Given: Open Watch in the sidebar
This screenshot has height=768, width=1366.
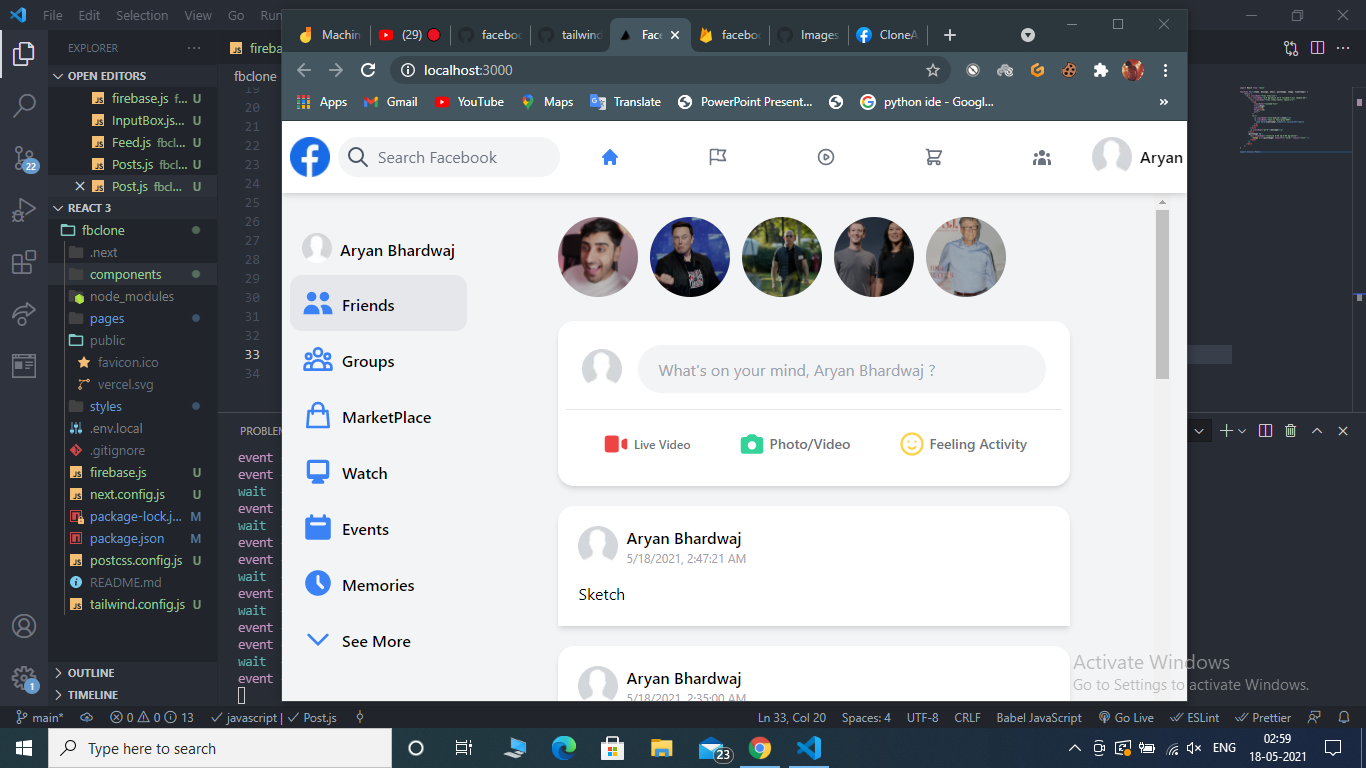Looking at the screenshot, I should point(378,473).
